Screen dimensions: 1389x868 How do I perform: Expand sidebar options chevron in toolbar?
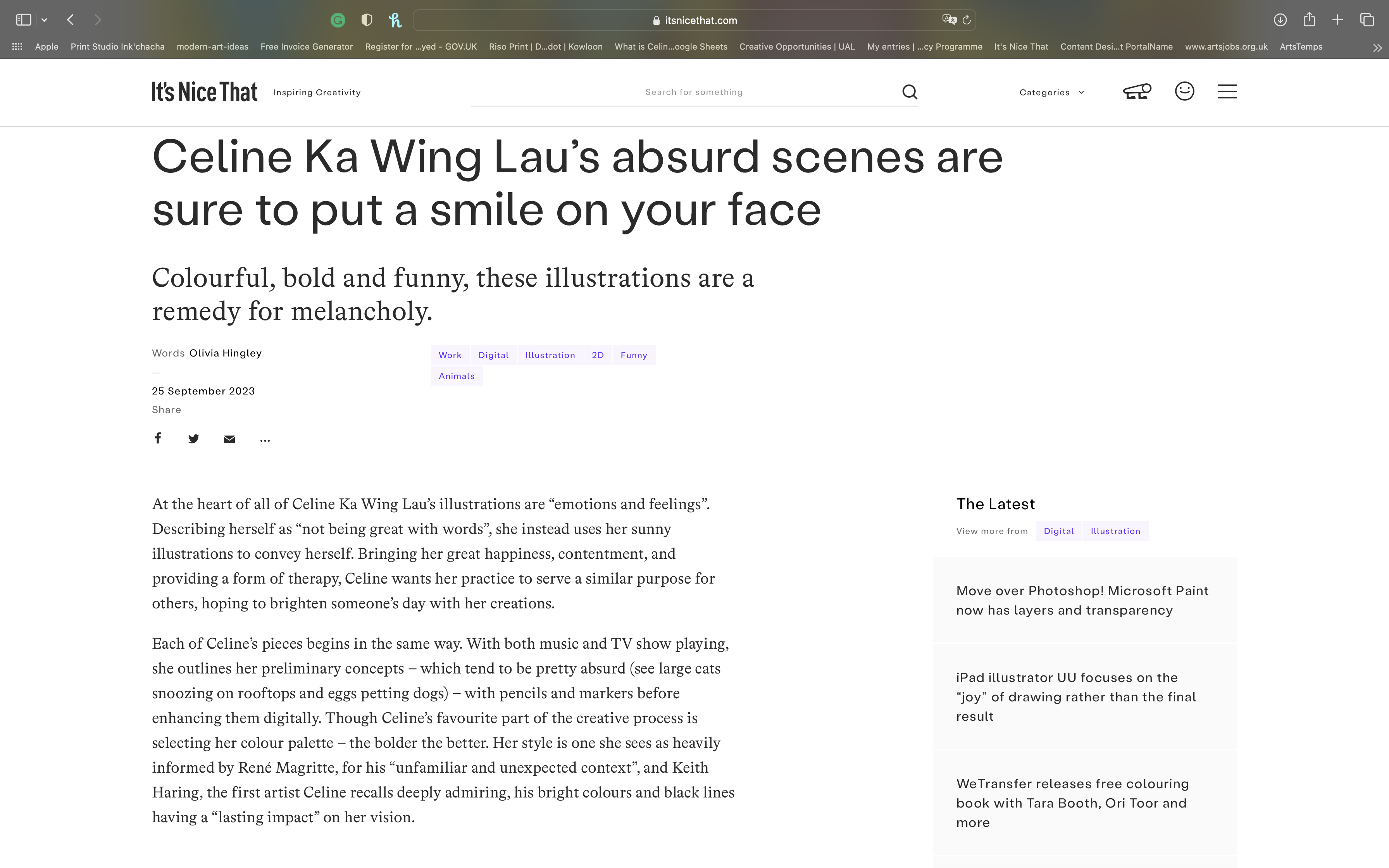(44, 20)
